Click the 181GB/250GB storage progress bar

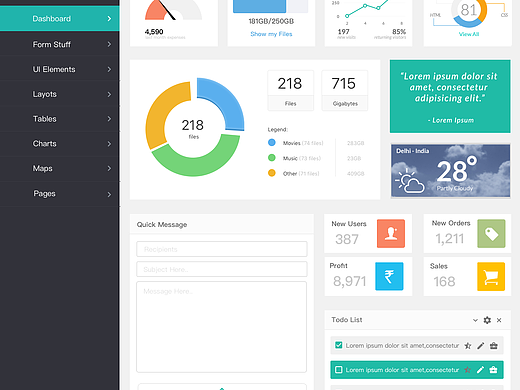pyautogui.click(x=270, y=6)
